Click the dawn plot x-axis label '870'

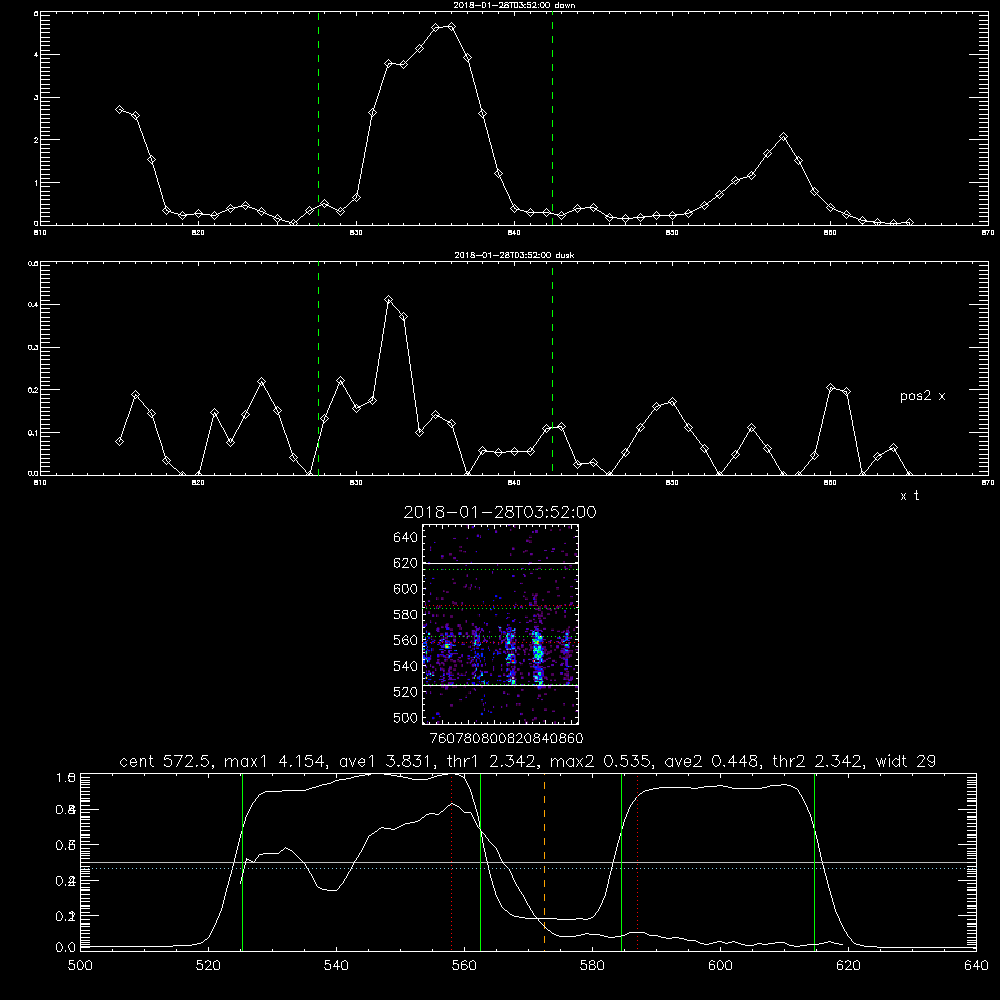[988, 233]
